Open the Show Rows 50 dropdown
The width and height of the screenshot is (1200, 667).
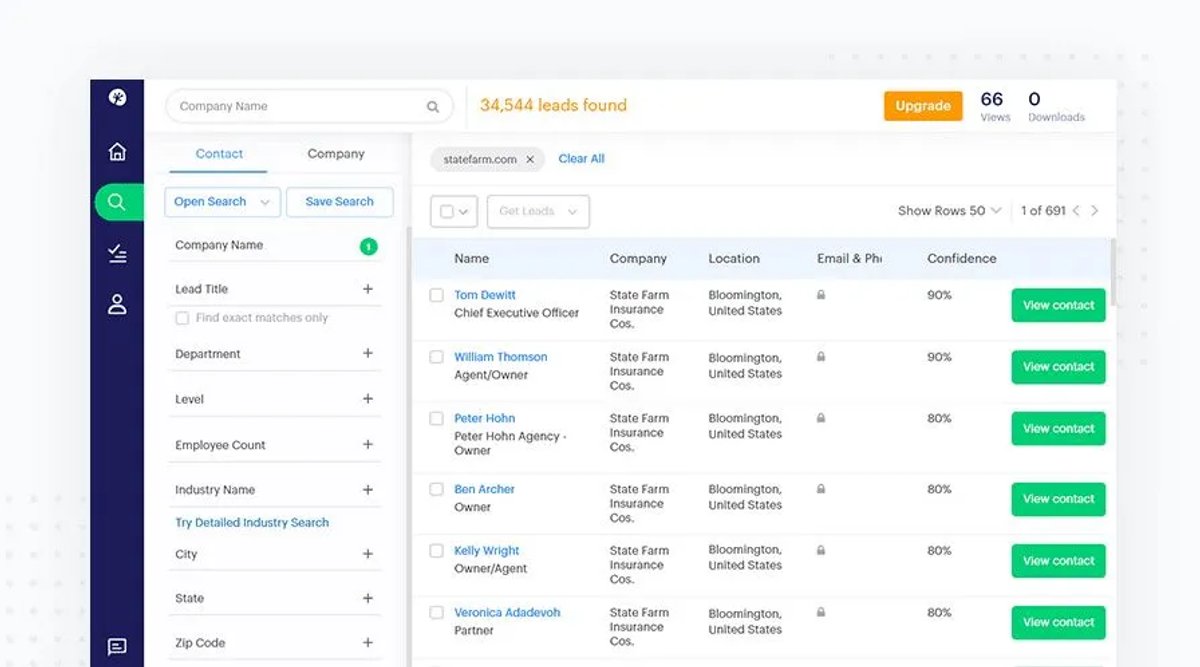click(x=949, y=211)
